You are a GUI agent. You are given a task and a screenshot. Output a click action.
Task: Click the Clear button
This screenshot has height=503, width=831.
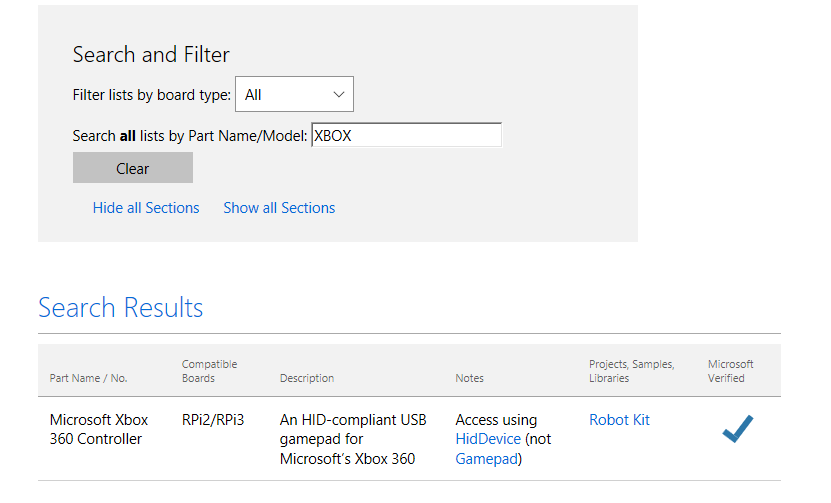click(132, 168)
